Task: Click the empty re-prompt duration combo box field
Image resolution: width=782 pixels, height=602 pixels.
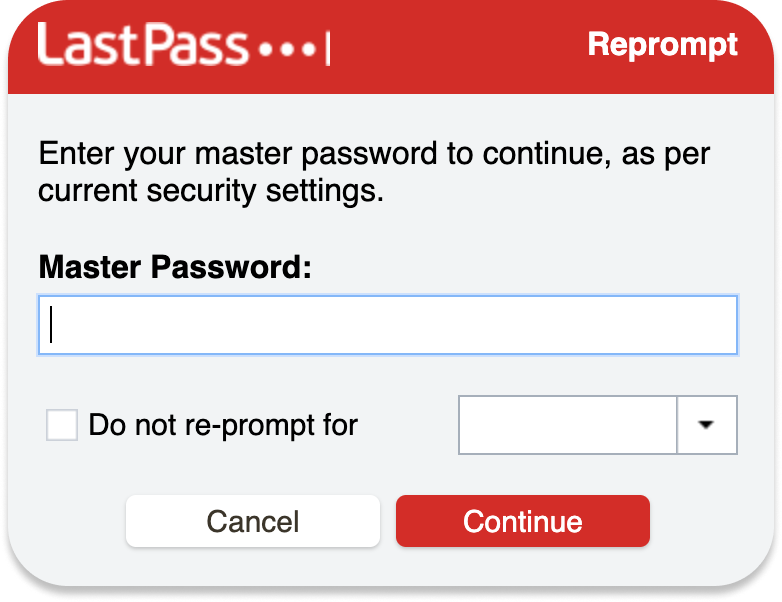Action: (568, 425)
